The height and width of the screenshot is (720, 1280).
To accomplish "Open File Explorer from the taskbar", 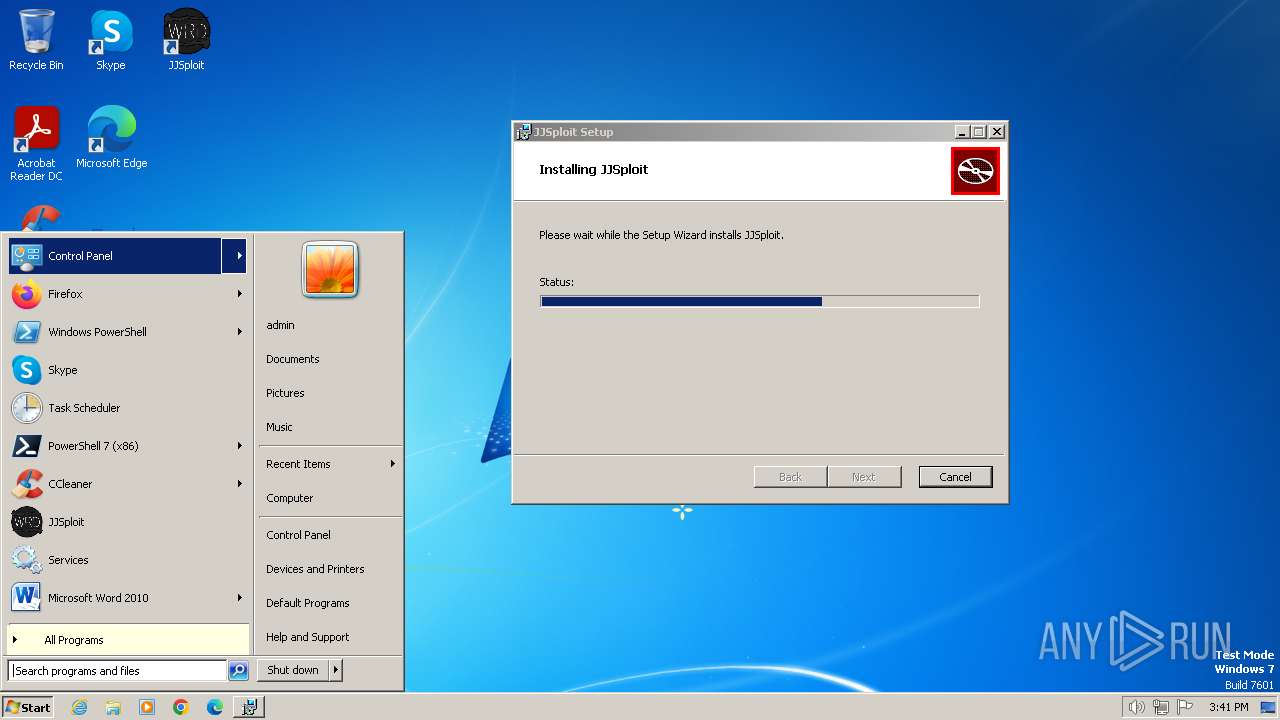I will (113, 707).
